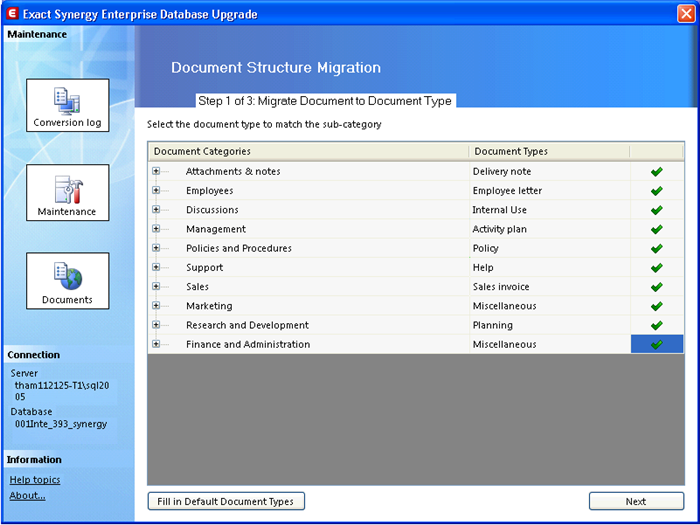Select the Delivery note document type cell
Screen dimensions: 700x525
click(550, 171)
